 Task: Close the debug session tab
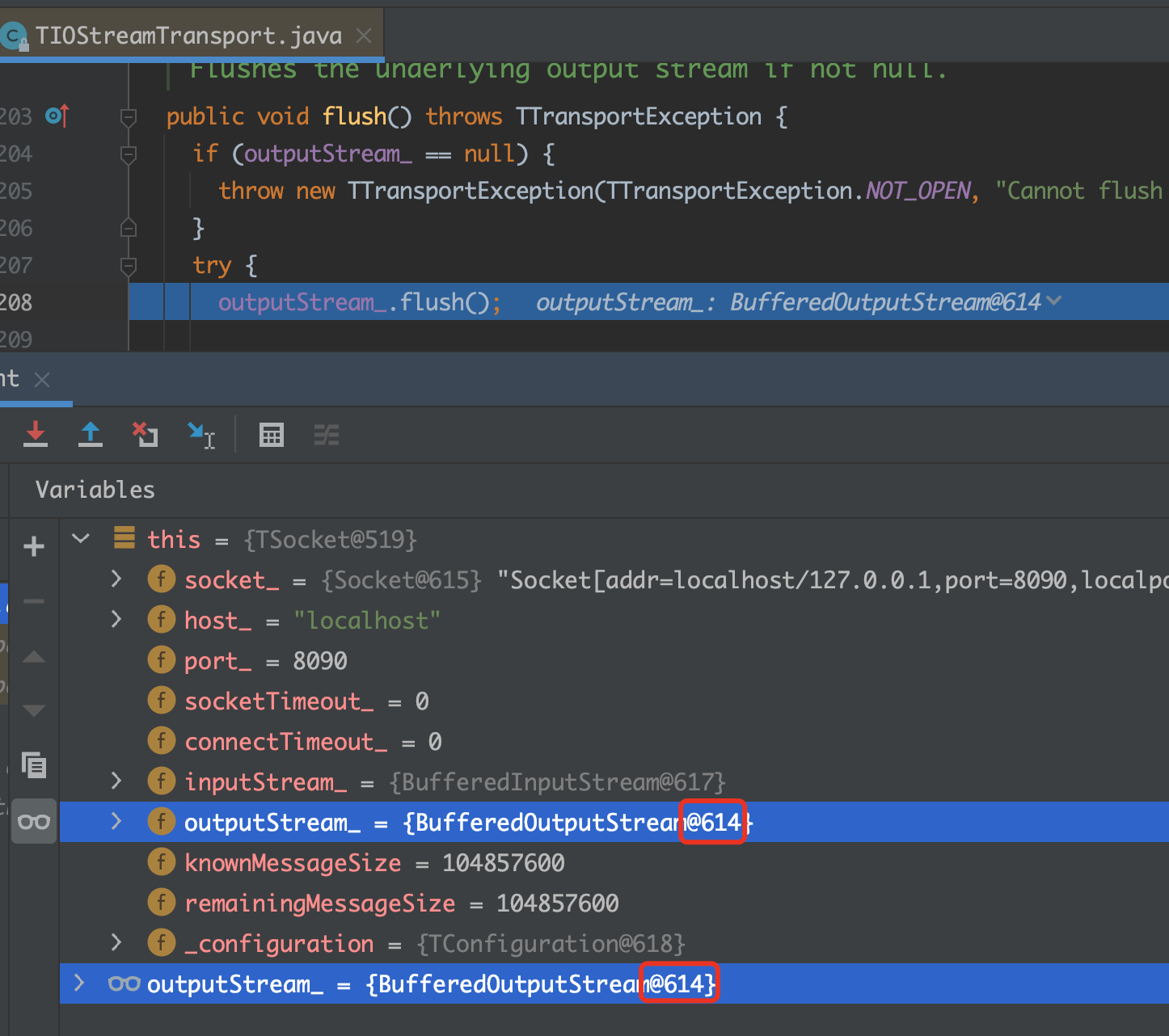tap(42, 380)
